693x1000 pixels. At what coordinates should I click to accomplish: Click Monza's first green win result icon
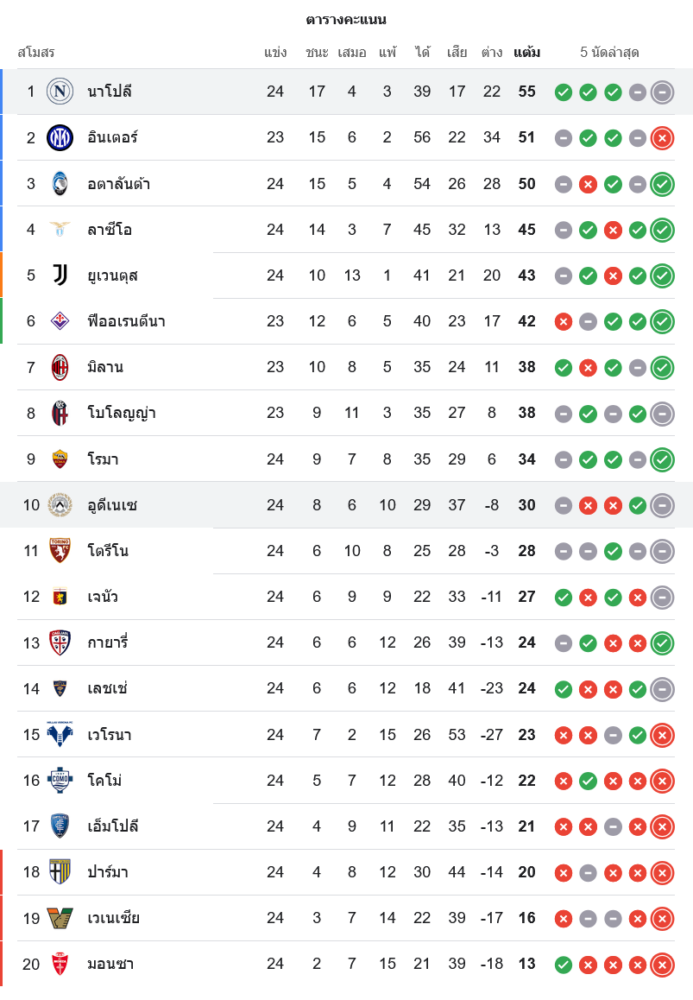(x=563, y=964)
